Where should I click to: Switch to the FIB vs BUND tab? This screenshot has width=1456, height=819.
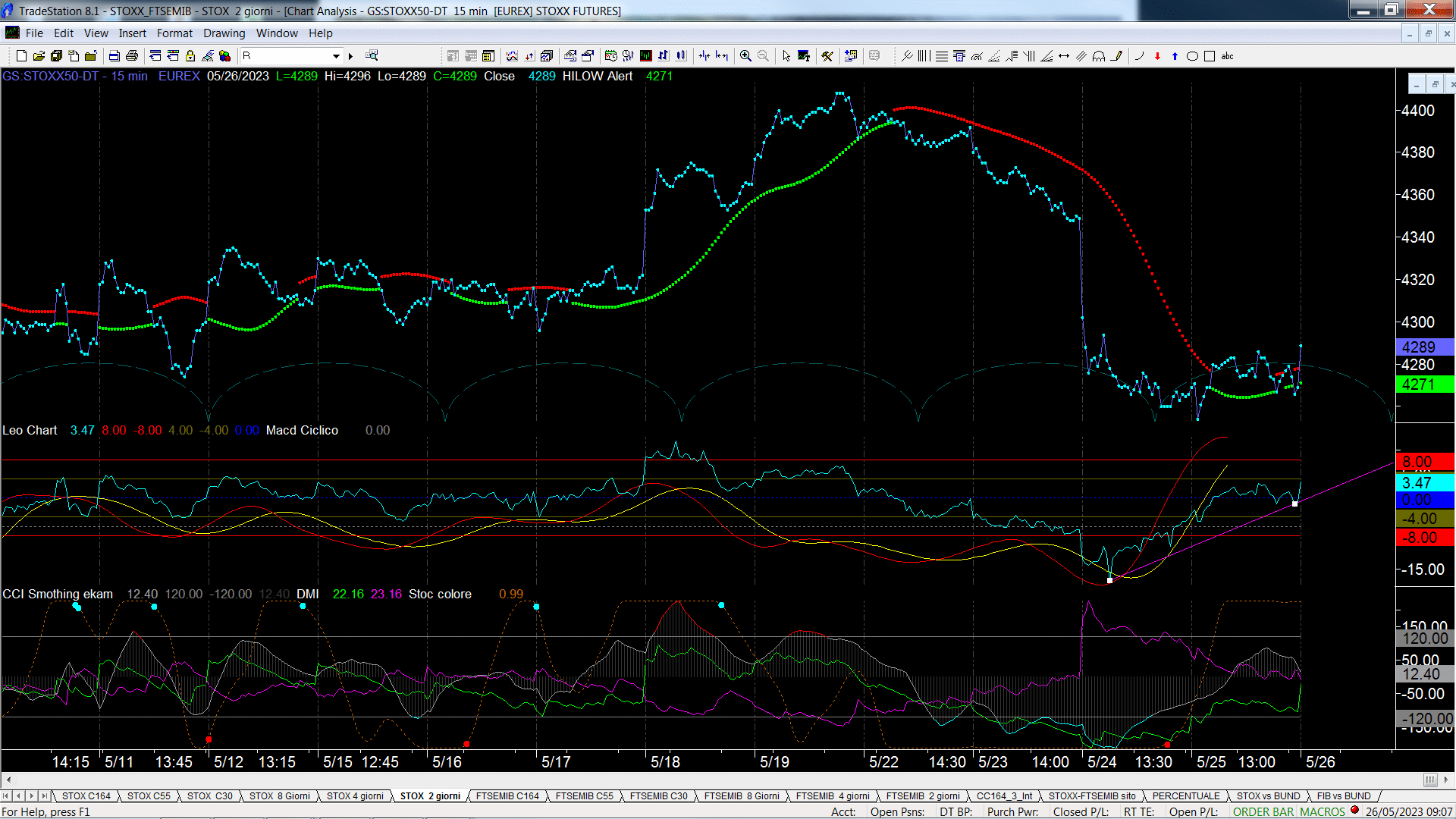[x=1344, y=795]
